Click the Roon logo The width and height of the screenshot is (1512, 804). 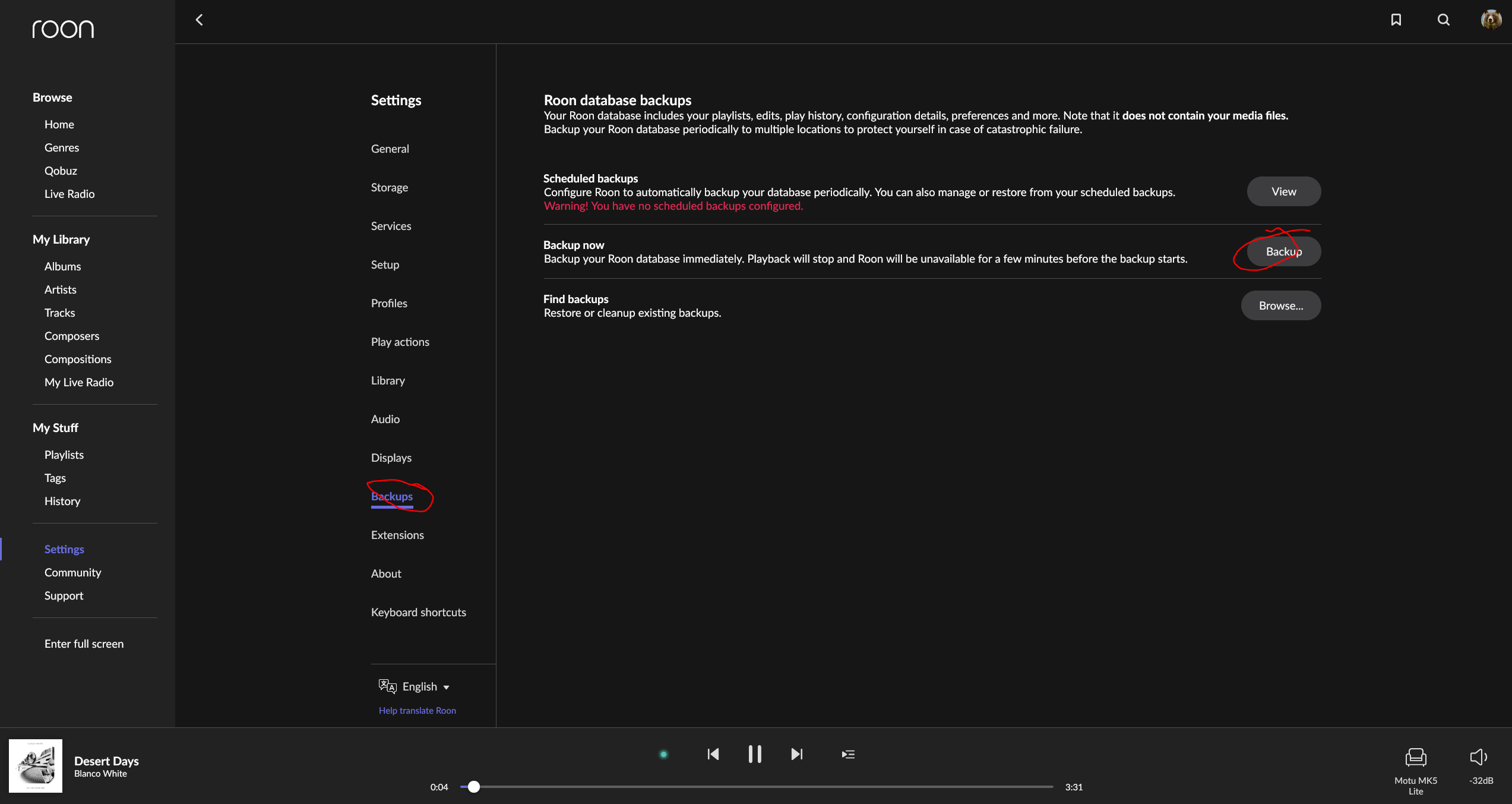[63, 29]
